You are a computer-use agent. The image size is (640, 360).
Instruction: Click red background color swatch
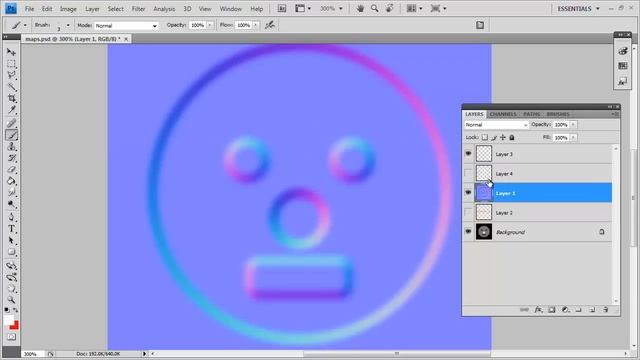[16, 326]
